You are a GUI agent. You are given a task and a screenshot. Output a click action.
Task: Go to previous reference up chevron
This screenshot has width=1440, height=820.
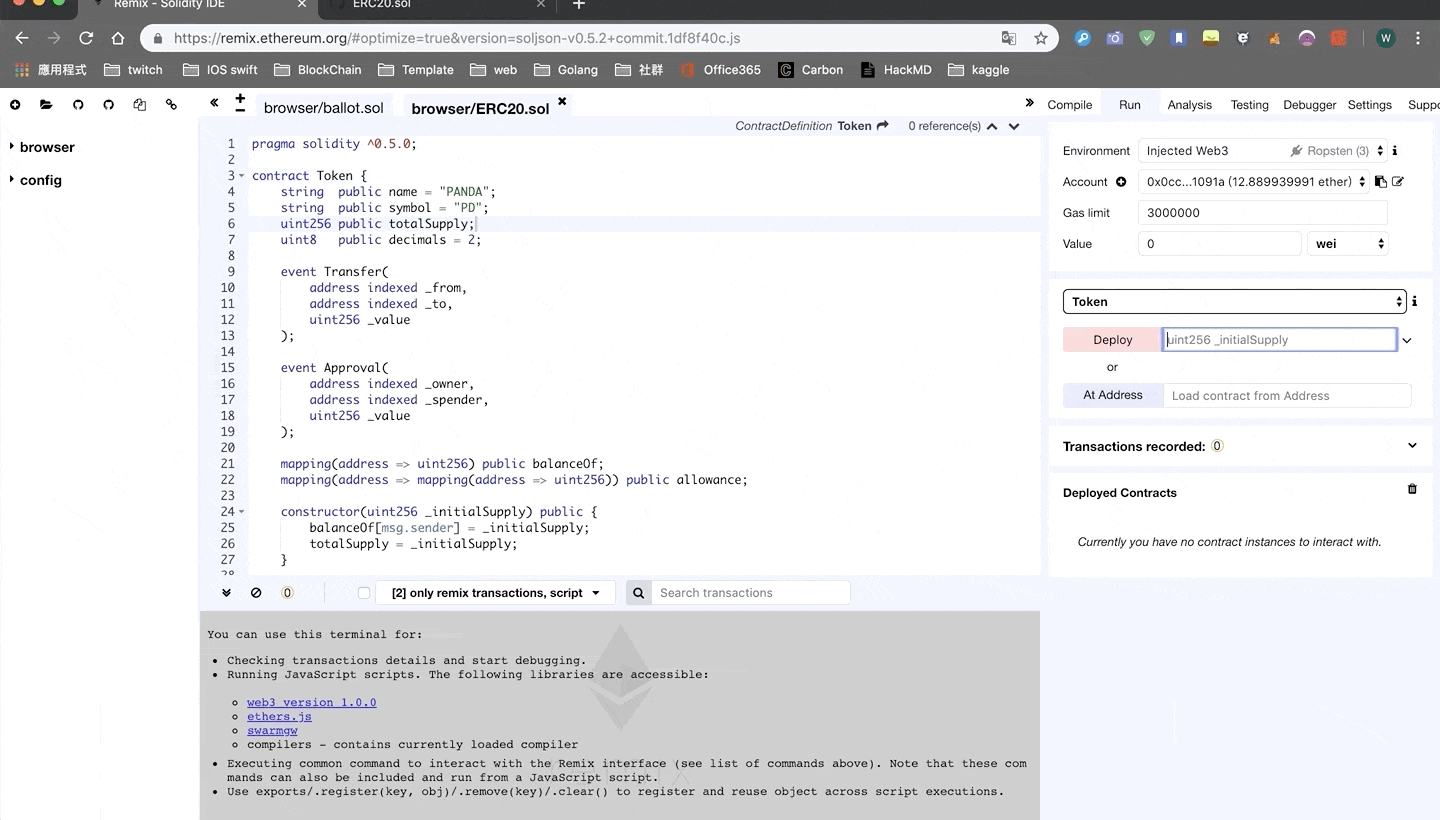[x=992, y=126]
